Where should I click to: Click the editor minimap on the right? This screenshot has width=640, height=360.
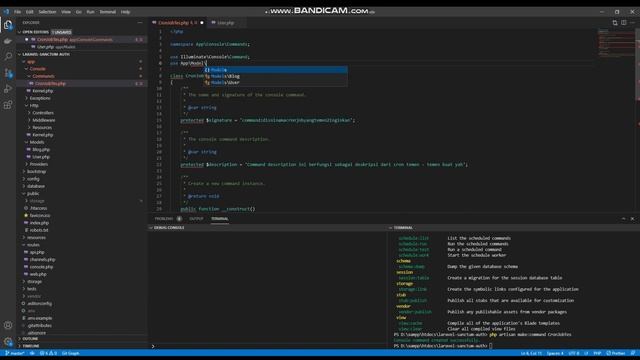[x=616, y=43]
